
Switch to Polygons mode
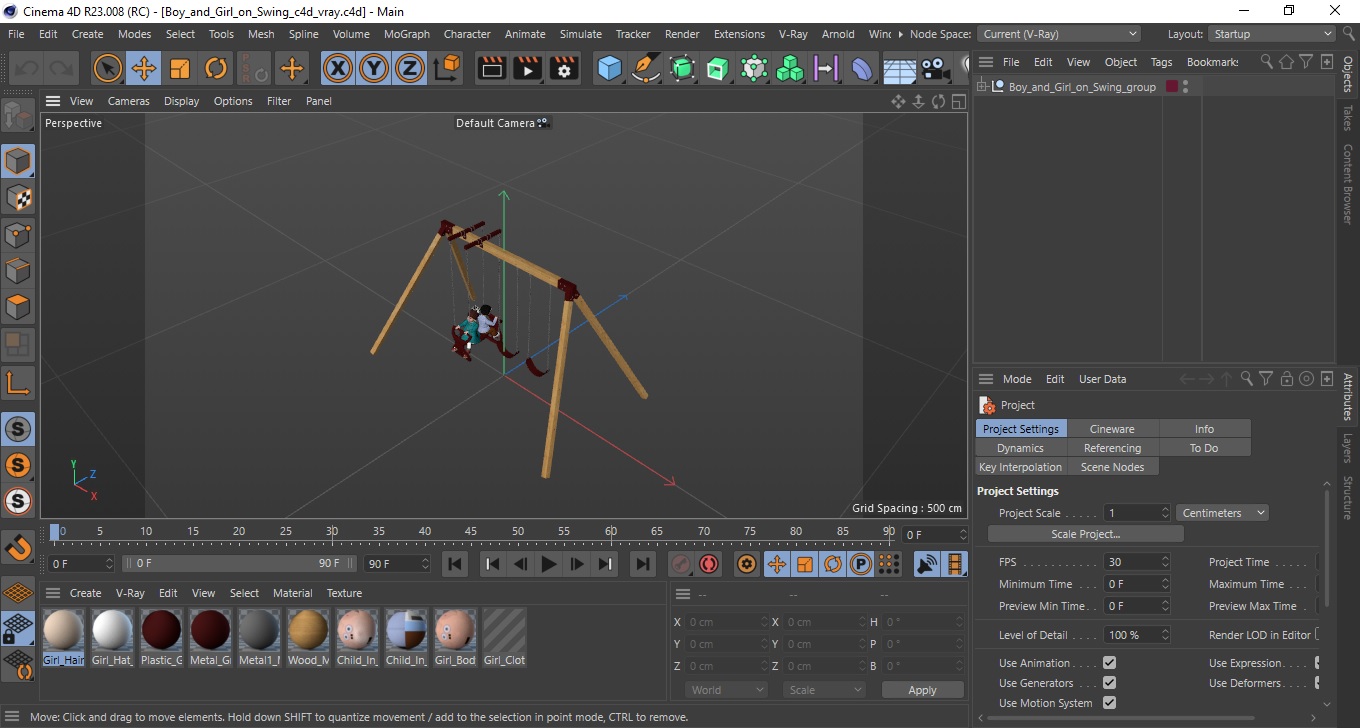tap(18, 306)
